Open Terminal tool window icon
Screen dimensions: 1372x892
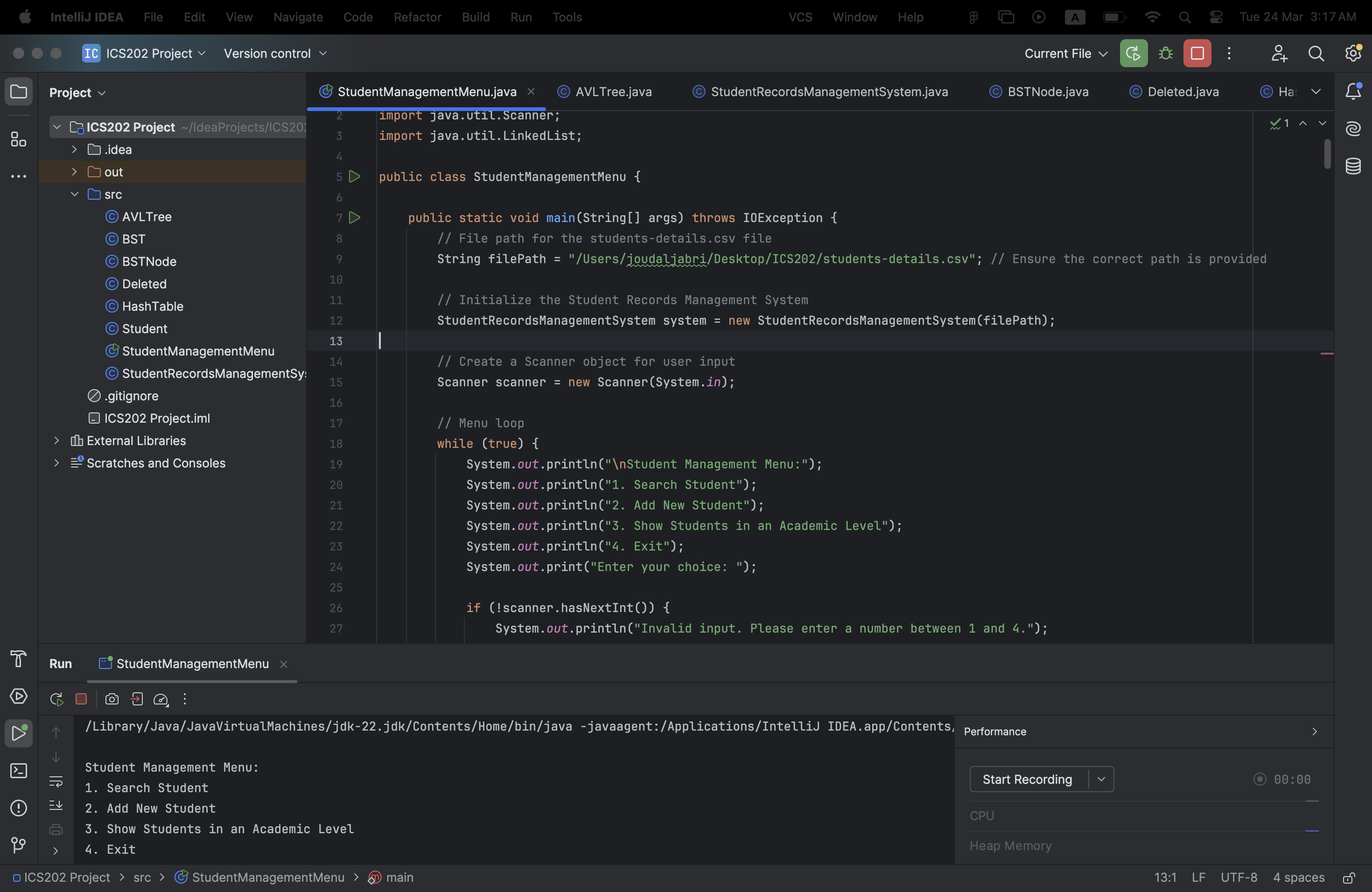coord(19,770)
